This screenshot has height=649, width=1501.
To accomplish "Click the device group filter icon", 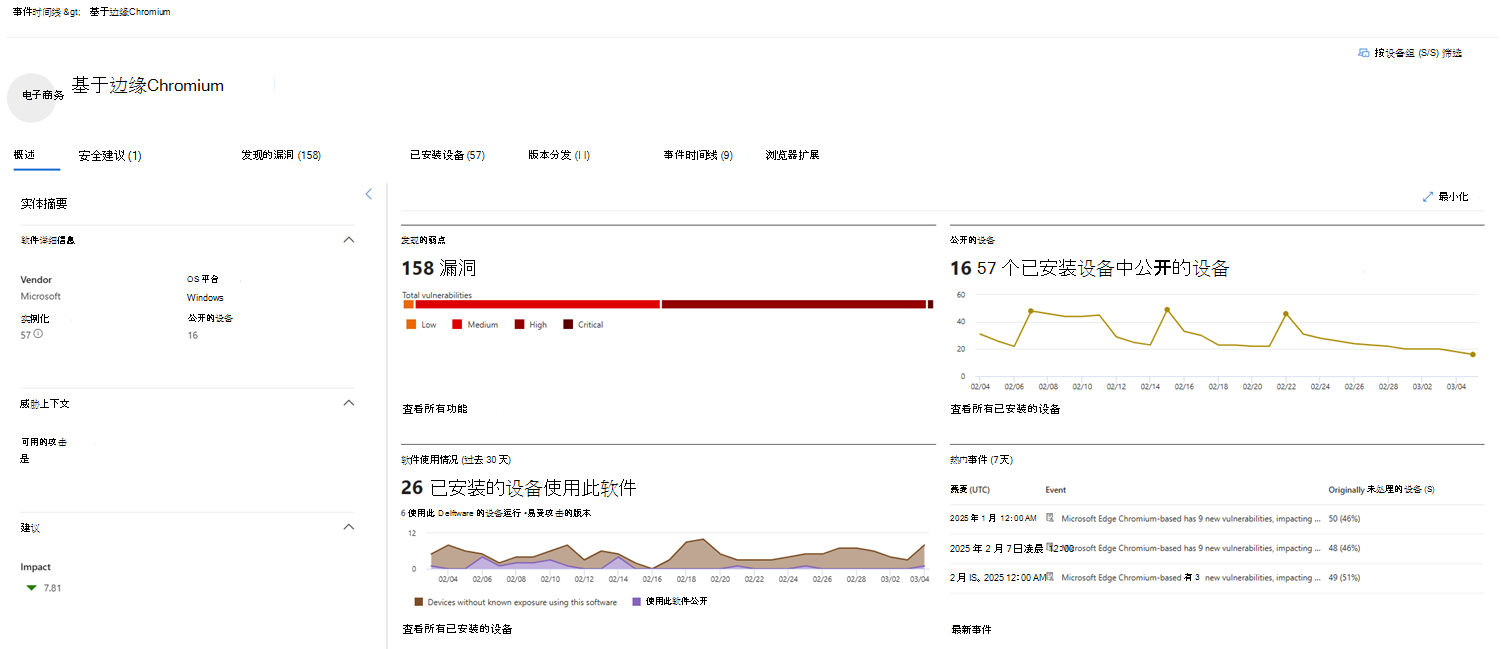I will [x=1363, y=53].
